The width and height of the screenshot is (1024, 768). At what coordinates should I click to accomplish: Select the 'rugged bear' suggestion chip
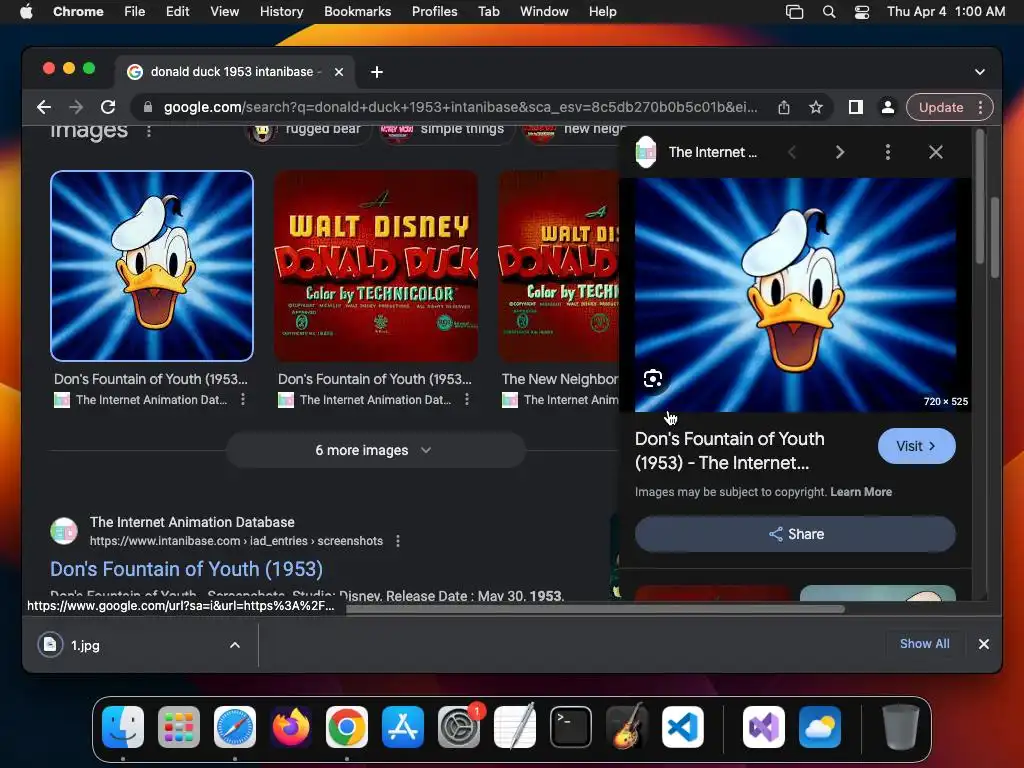tap(308, 131)
